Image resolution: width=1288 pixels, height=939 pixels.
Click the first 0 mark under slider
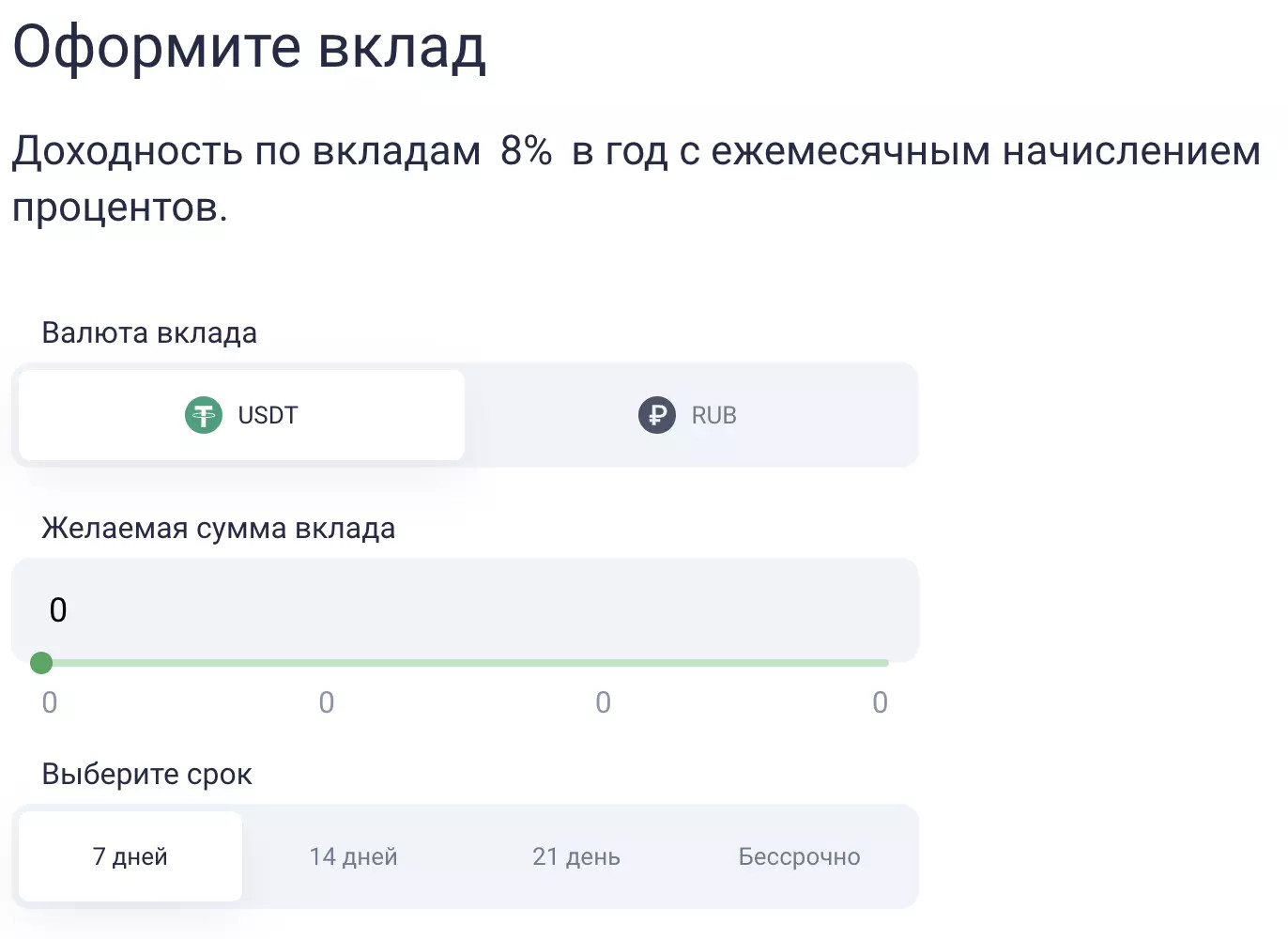tap(50, 702)
